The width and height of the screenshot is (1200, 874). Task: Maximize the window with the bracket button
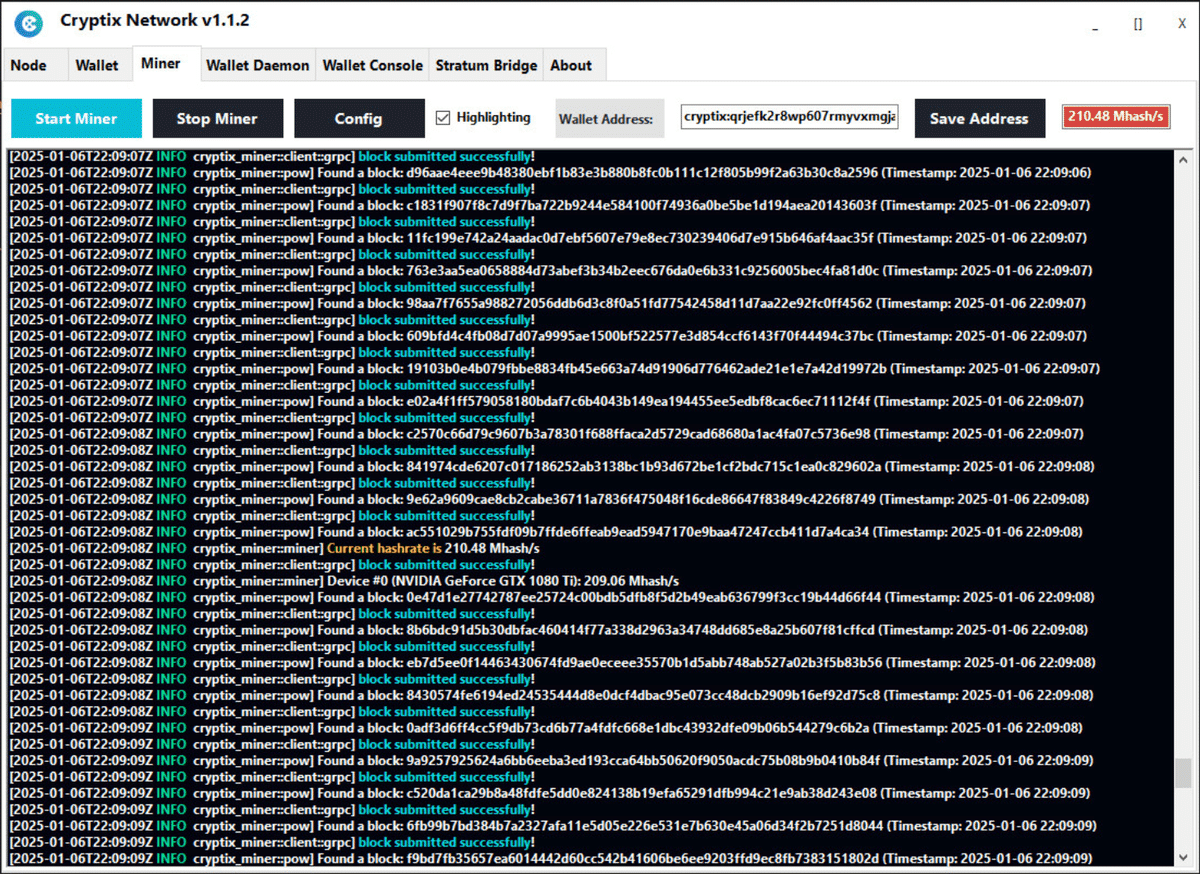coord(1138,23)
